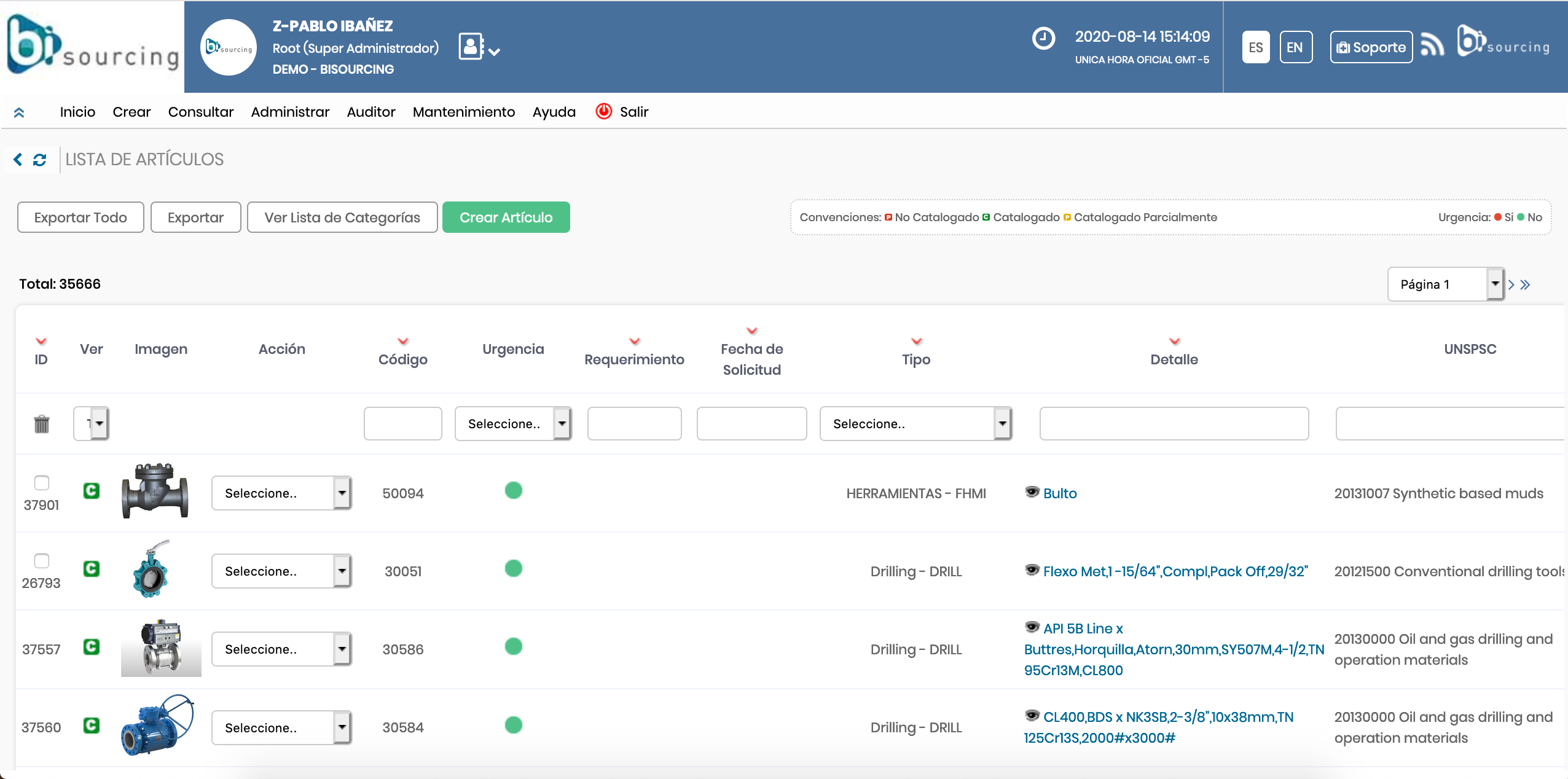
Task: Collapse header with double chevron icon
Action: point(19,112)
